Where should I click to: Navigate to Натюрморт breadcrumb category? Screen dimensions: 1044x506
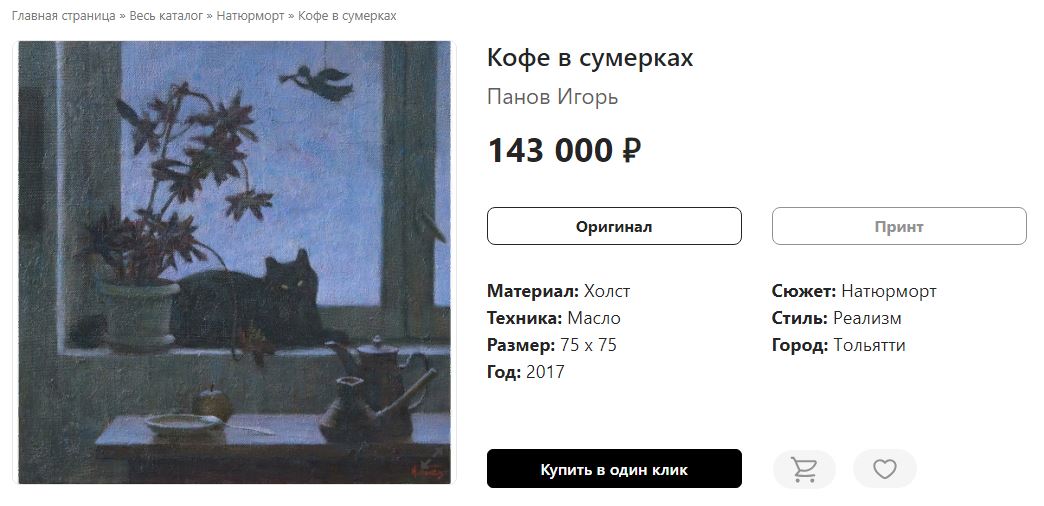[250, 16]
